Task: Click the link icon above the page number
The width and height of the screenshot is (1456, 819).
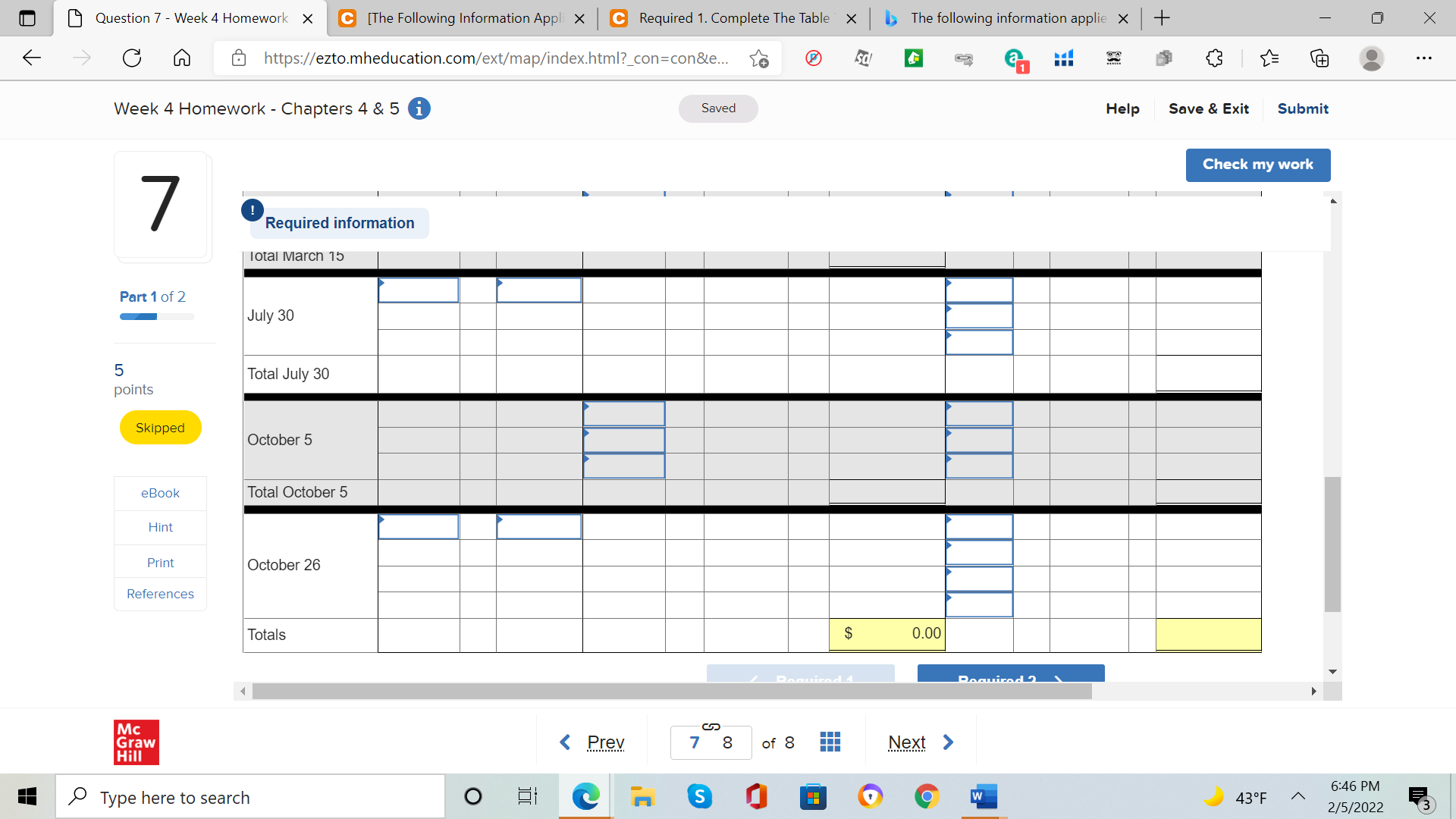Action: (x=710, y=726)
